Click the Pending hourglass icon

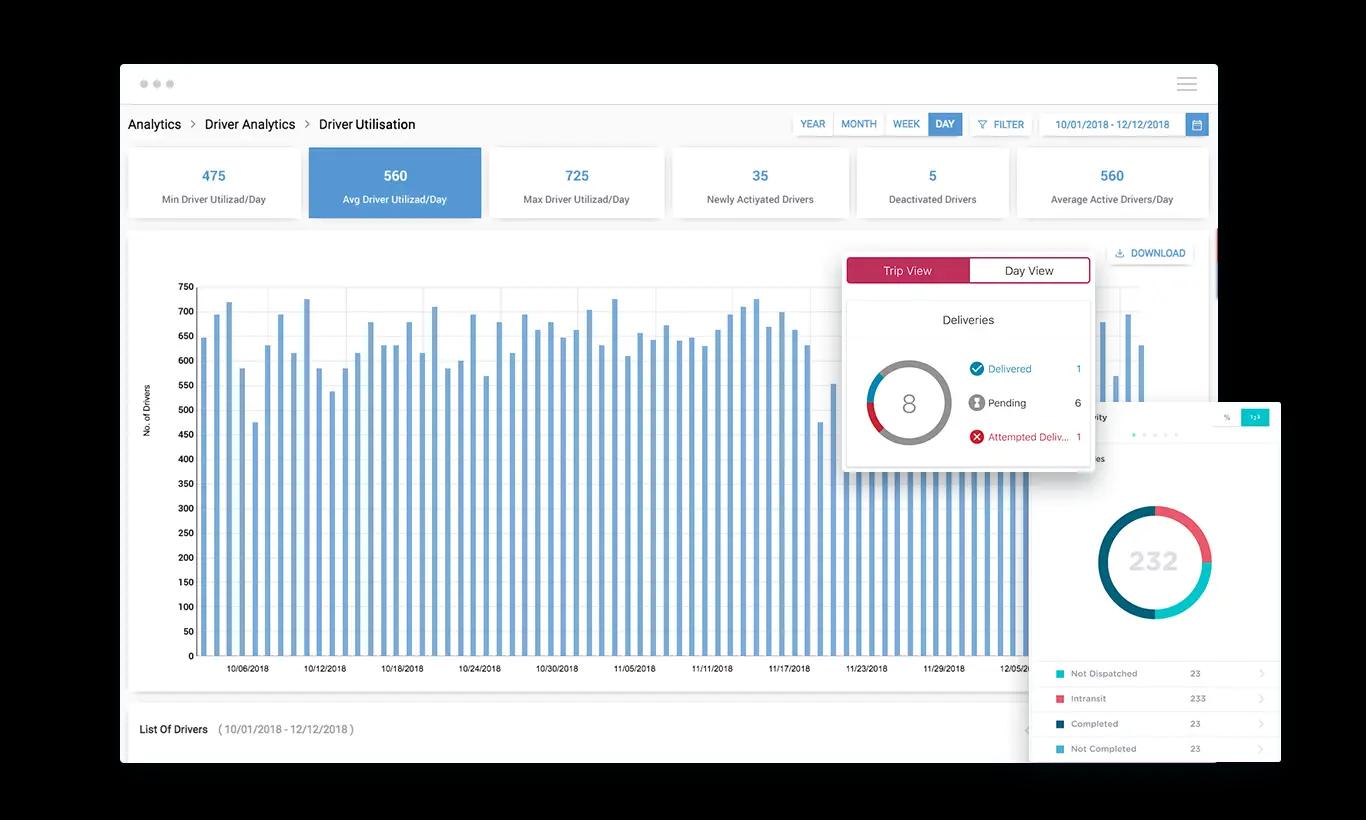click(x=977, y=403)
